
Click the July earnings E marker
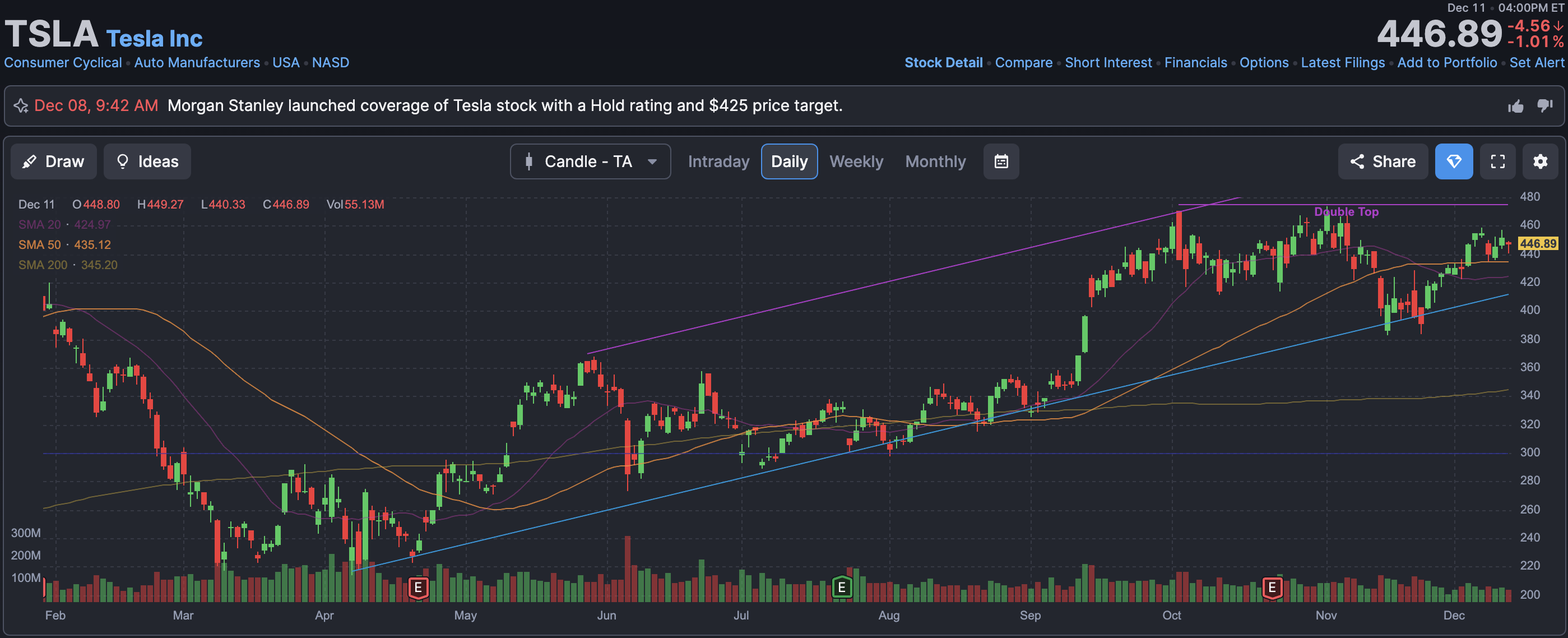point(841,588)
